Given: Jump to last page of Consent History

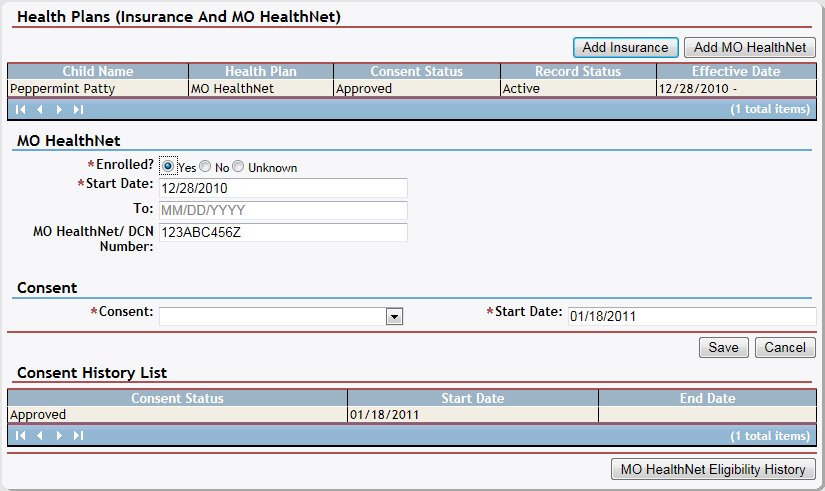Looking at the screenshot, I should 78,435.
